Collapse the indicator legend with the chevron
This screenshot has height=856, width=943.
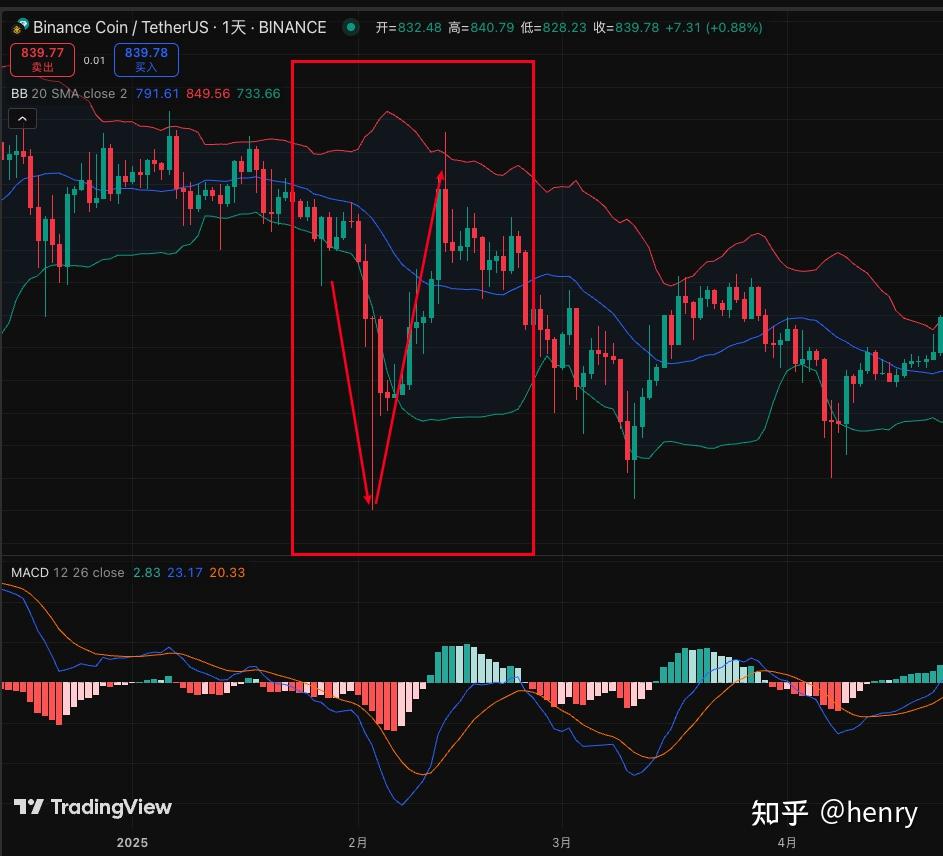tap(22, 119)
